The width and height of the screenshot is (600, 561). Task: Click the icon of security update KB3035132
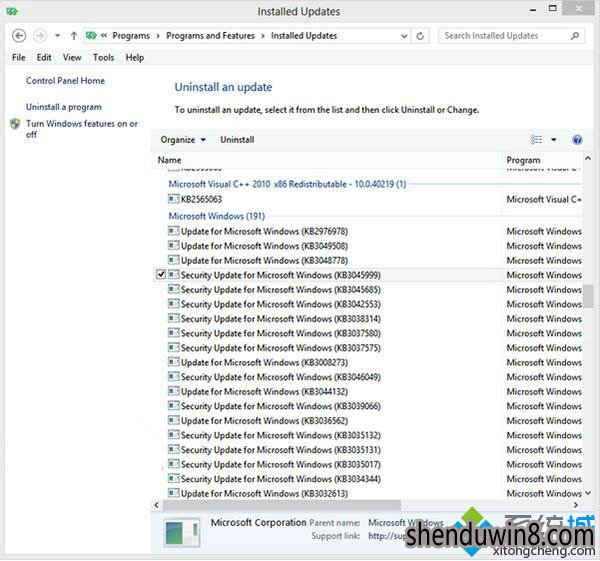[x=174, y=435]
